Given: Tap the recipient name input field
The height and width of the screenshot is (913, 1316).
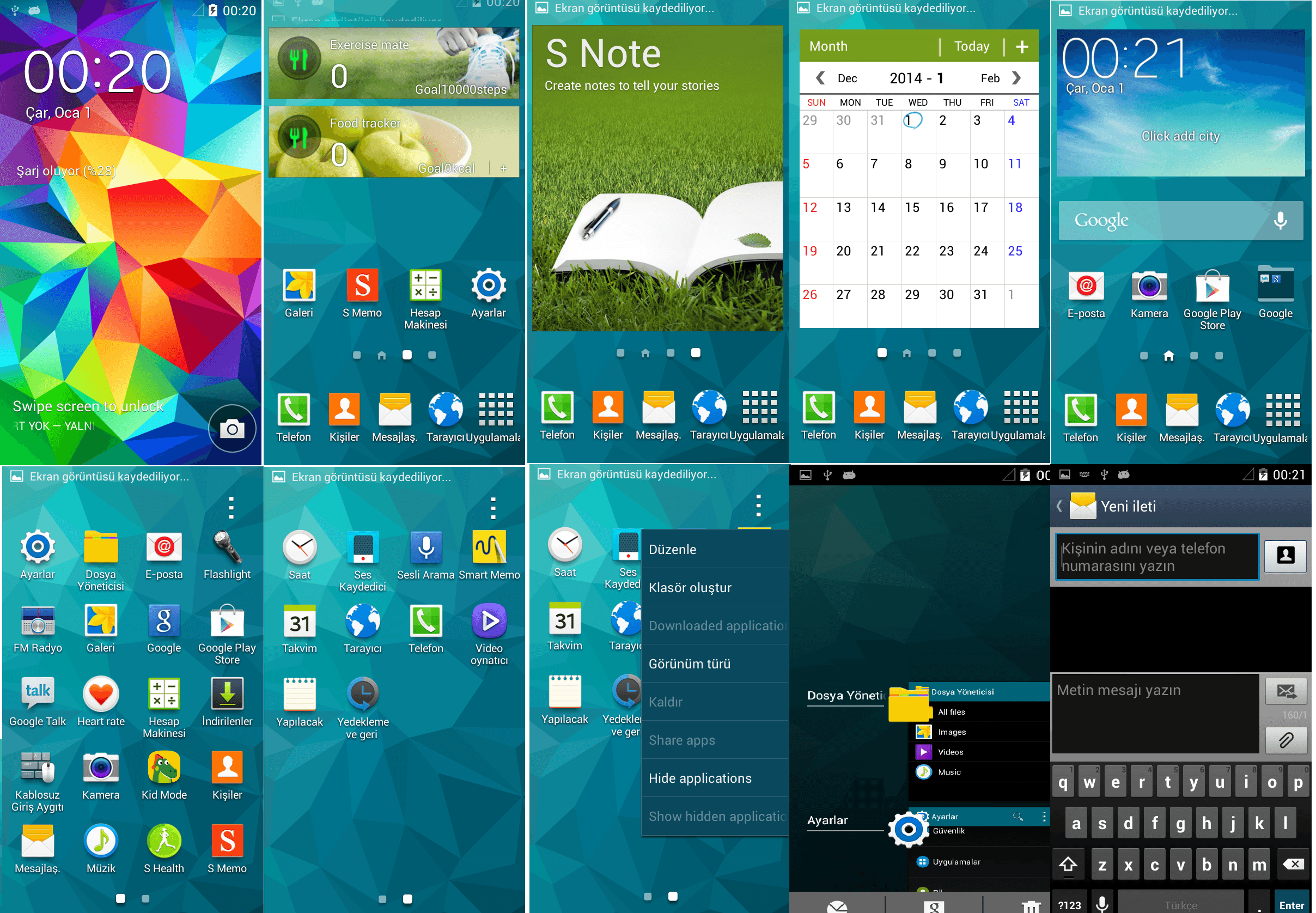Looking at the screenshot, I should 1156,557.
